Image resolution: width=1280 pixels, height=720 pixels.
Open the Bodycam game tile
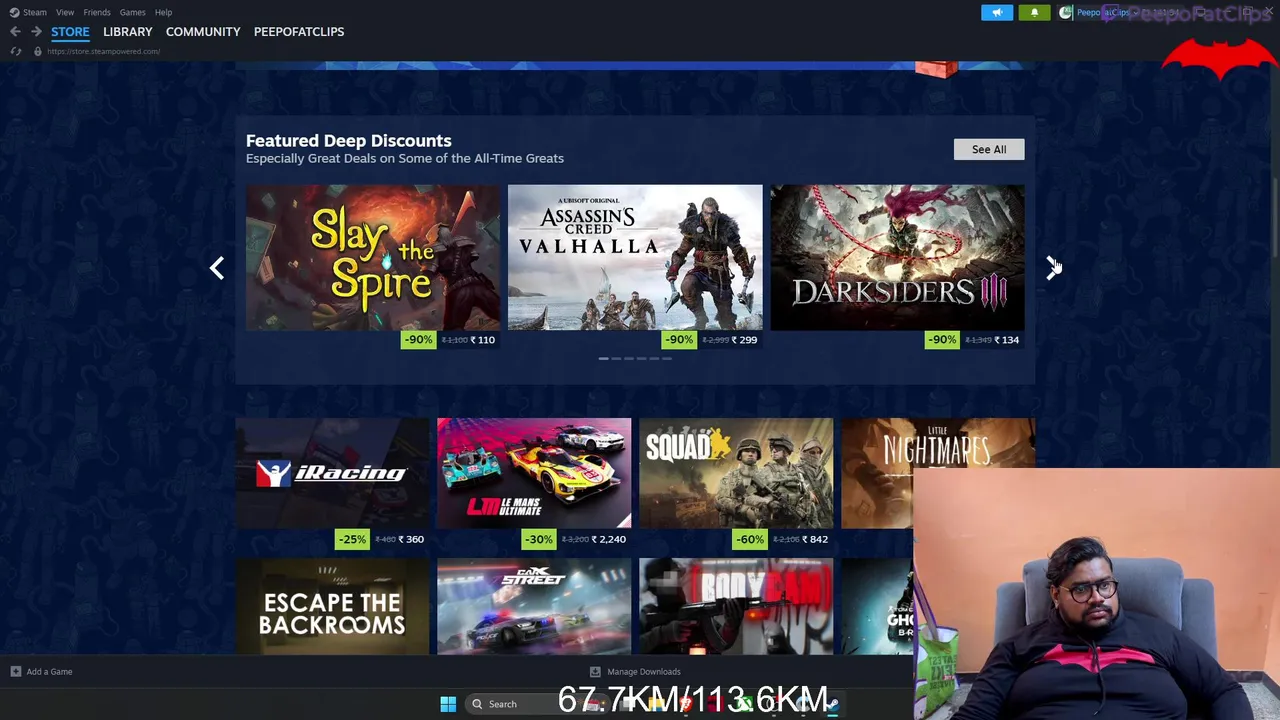point(736,606)
